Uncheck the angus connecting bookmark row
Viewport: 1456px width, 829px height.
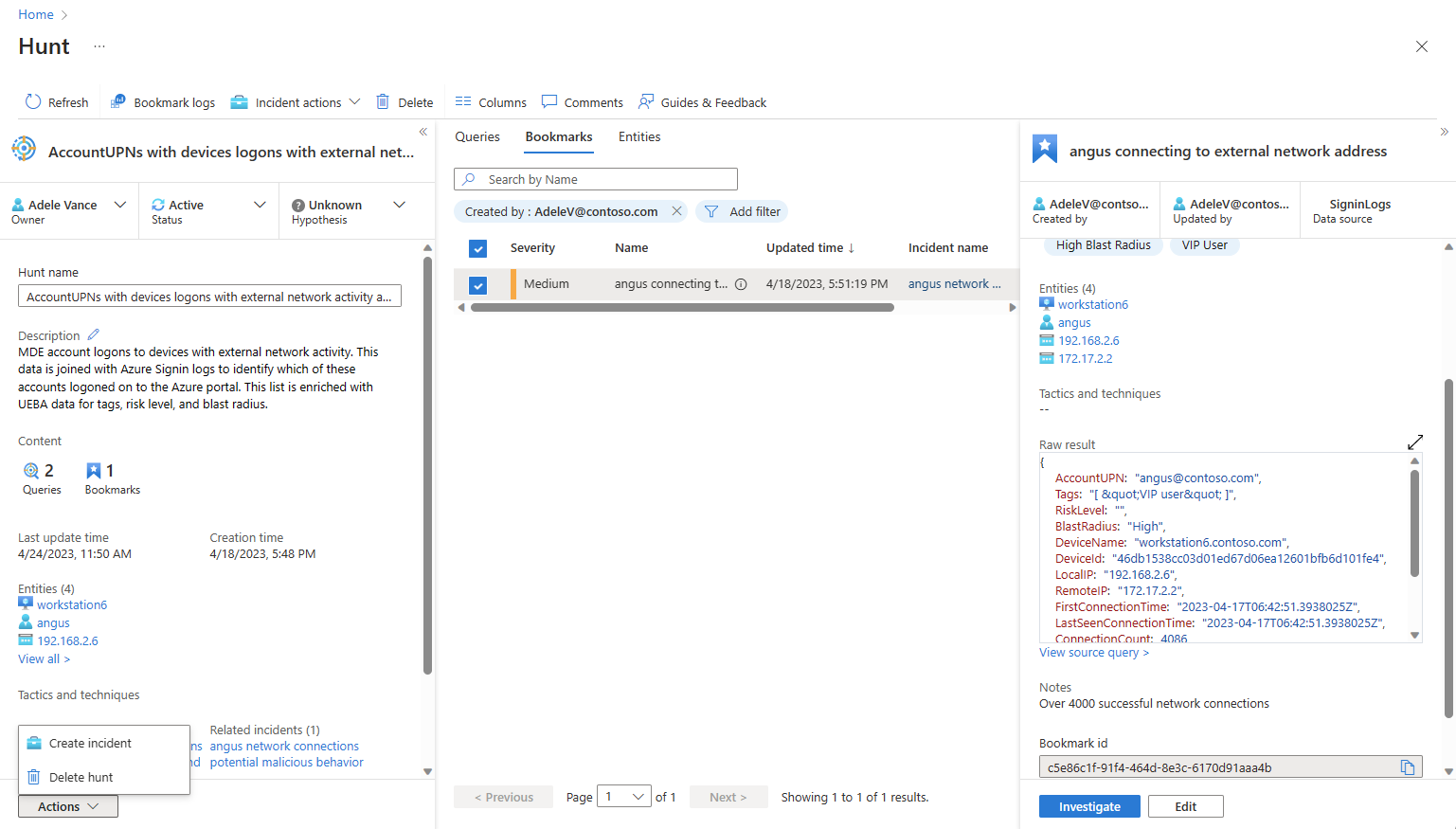[x=478, y=283]
